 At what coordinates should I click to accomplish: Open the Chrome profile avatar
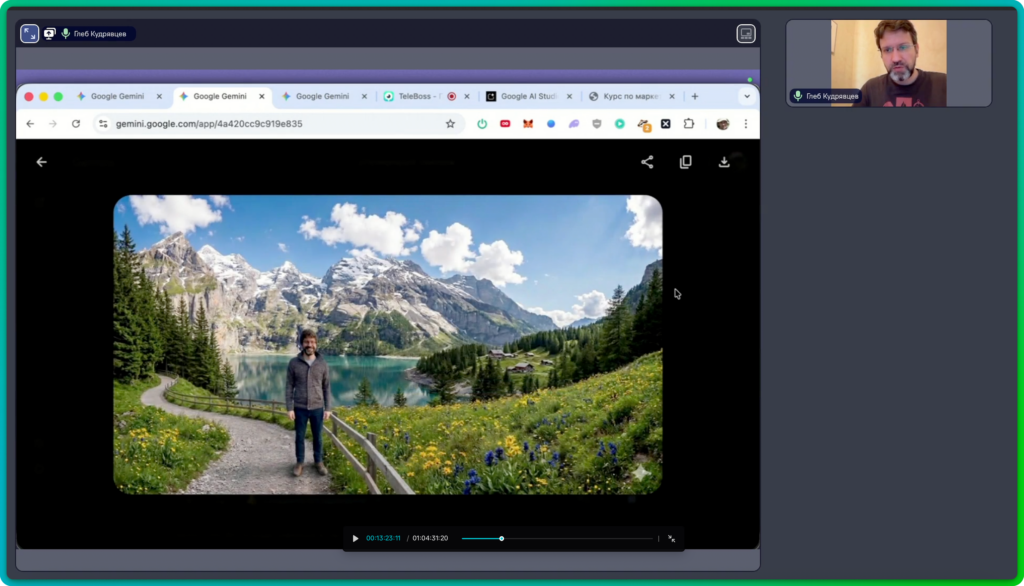(722, 124)
